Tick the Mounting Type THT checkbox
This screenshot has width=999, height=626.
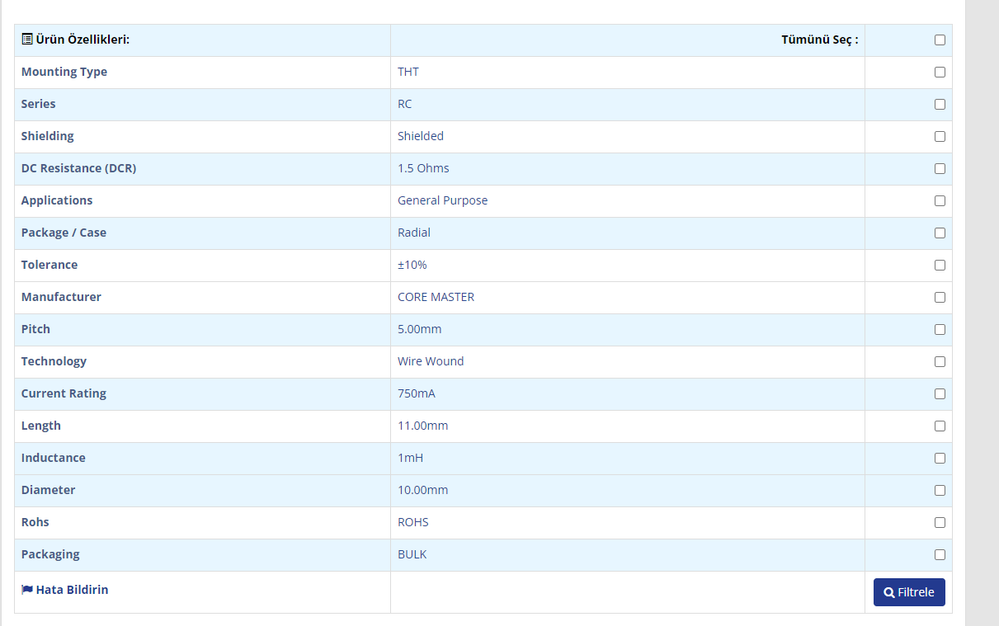tap(940, 72)
